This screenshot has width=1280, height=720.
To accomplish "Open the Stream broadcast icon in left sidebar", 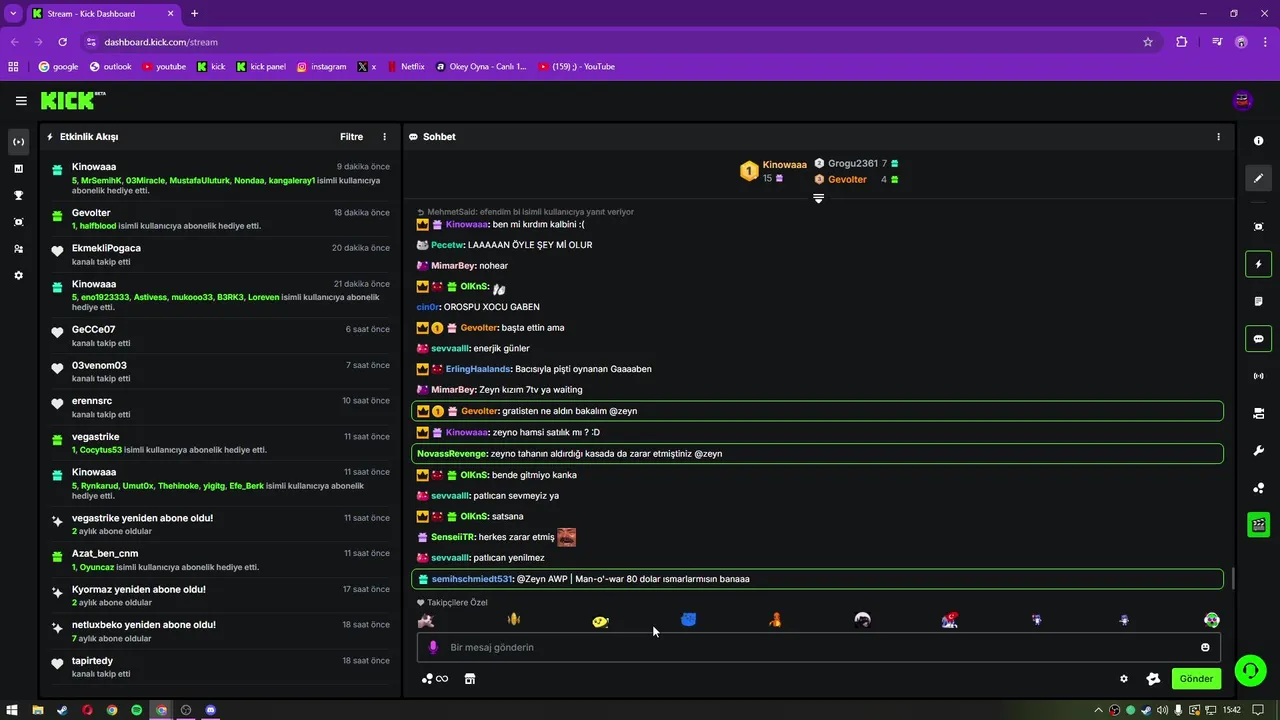I will [x=18, y=142].
